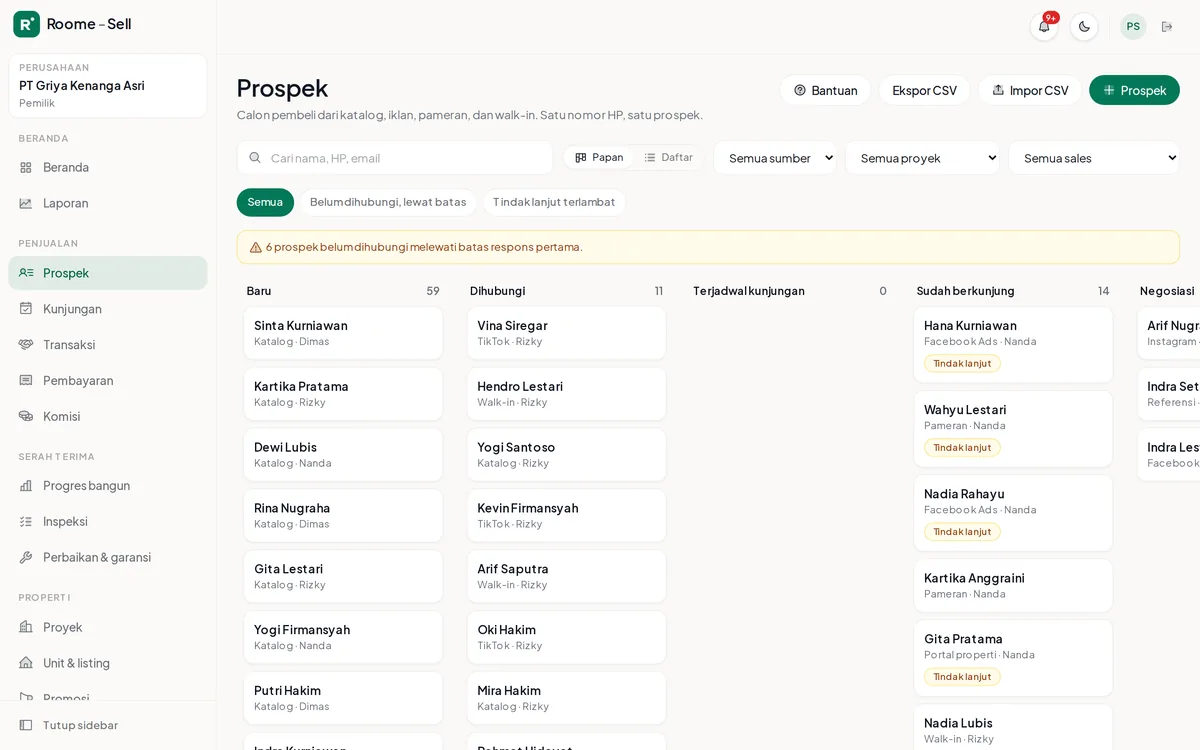
Task: Click the Proyek building icon
Action: (x=26, y=628)
